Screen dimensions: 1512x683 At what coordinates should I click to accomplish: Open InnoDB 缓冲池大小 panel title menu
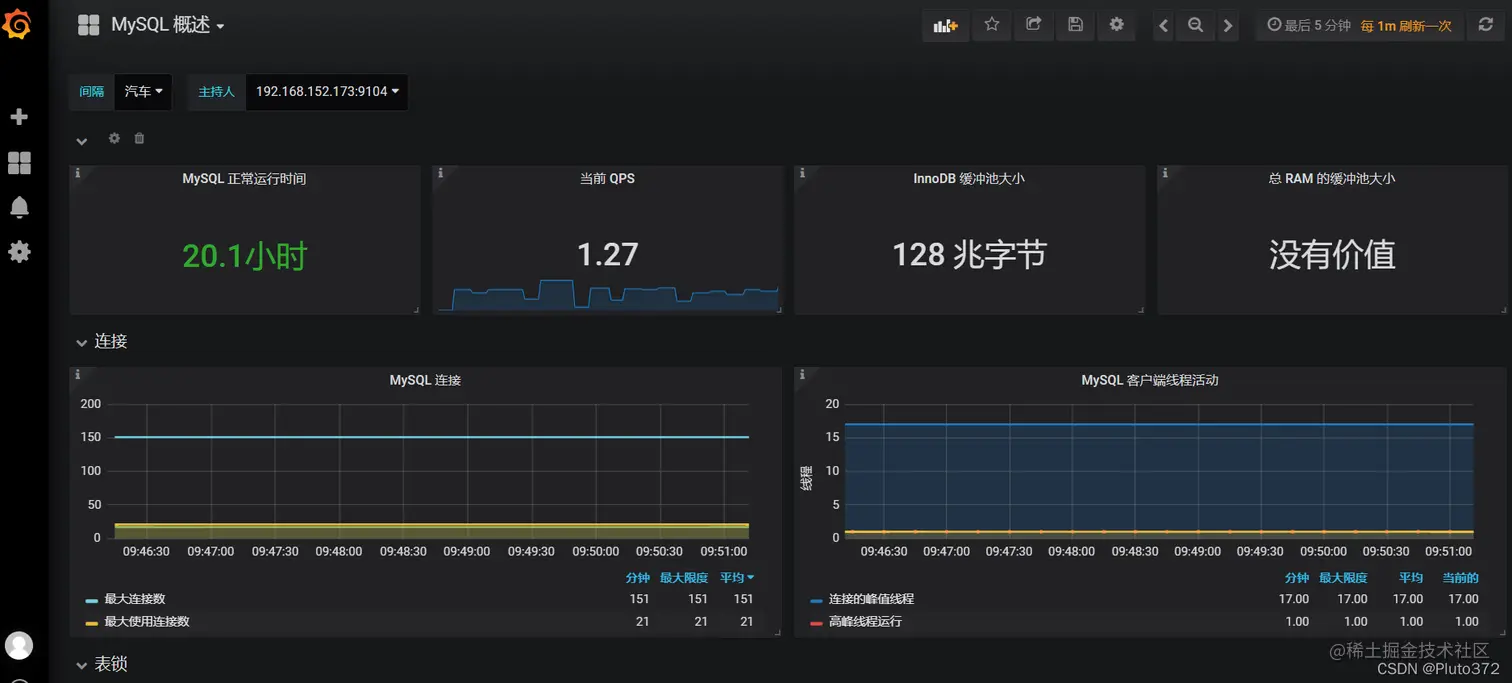969,179
